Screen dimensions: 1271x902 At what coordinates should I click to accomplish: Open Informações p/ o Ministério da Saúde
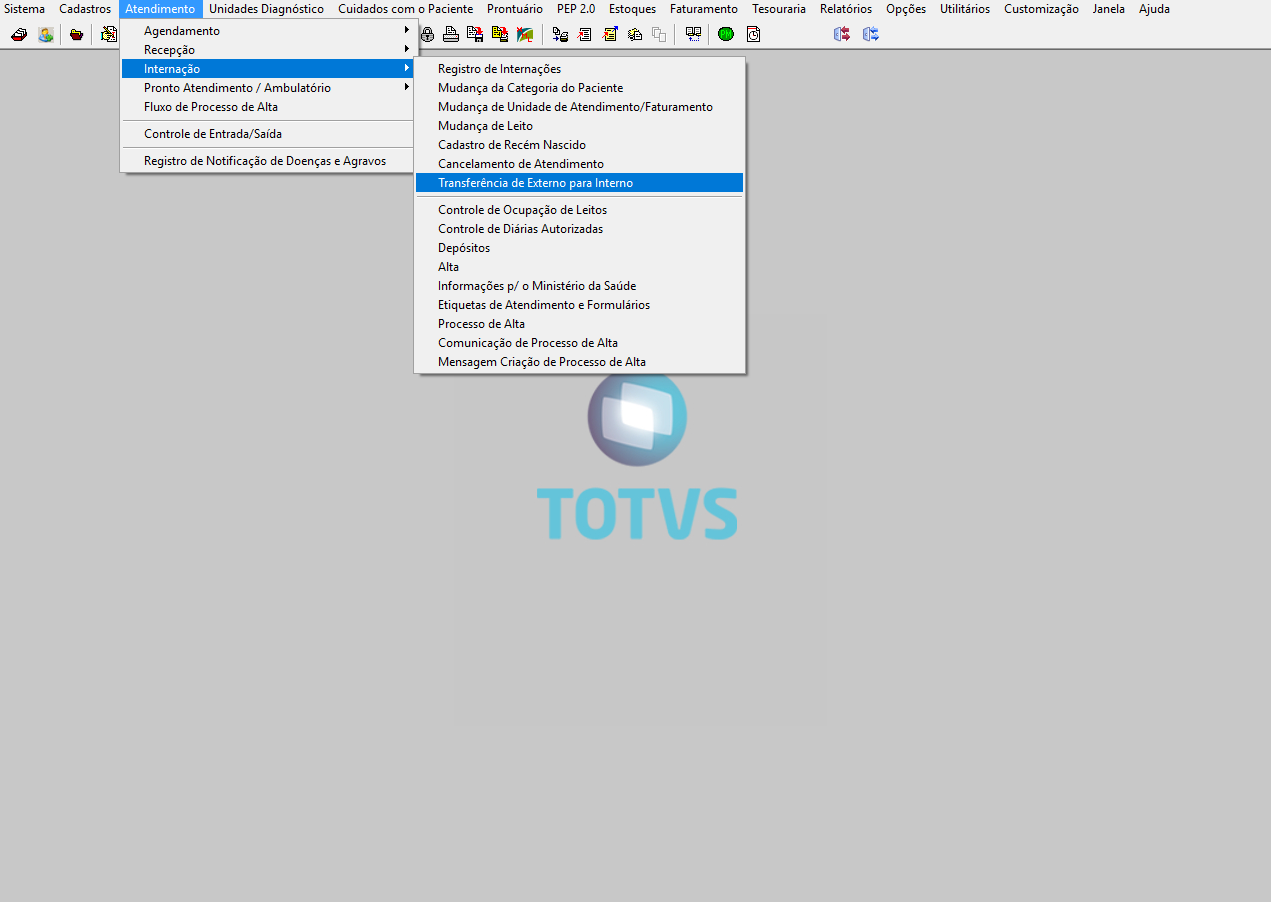pos(579,286)
